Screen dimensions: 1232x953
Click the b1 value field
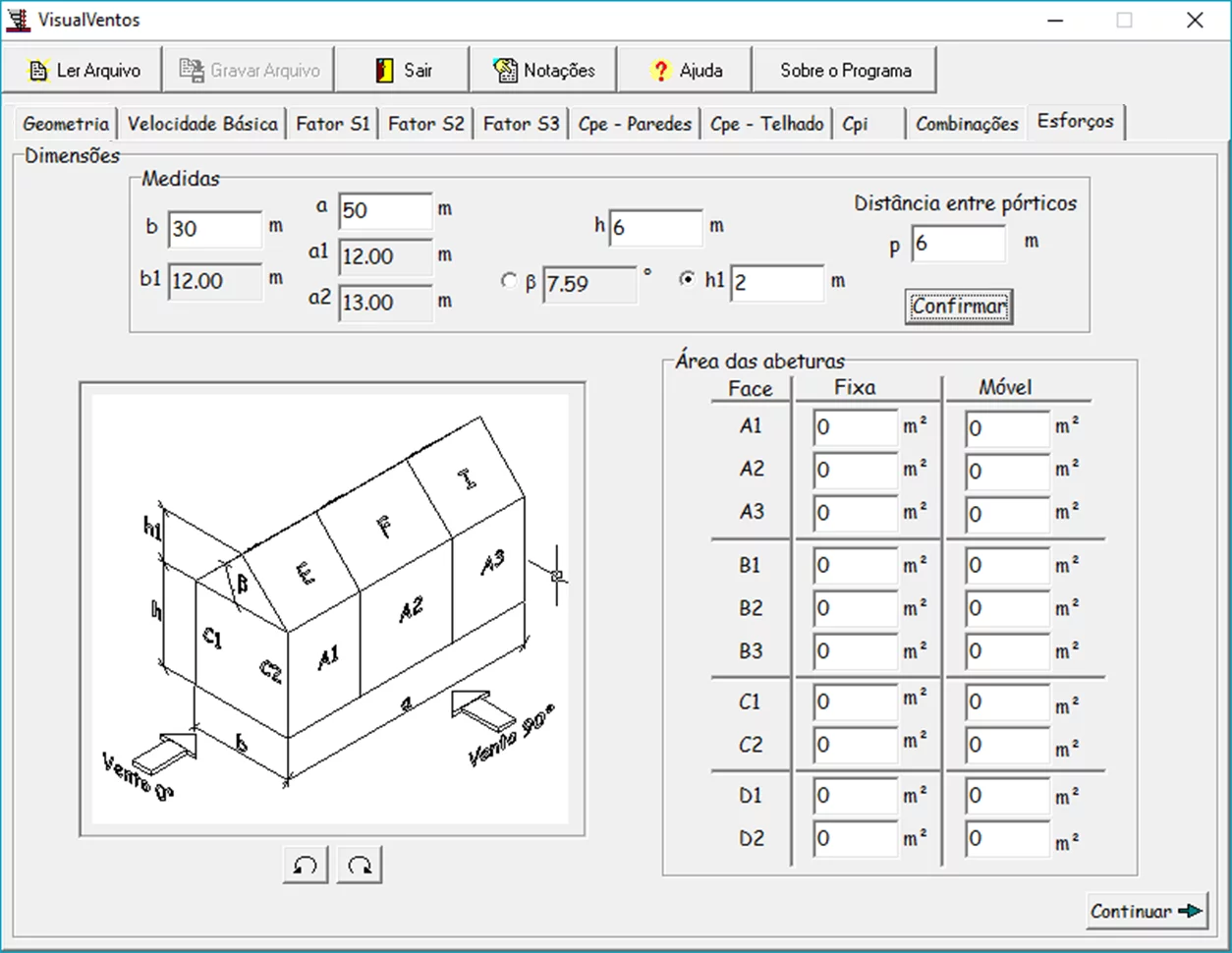click(215, 281)
